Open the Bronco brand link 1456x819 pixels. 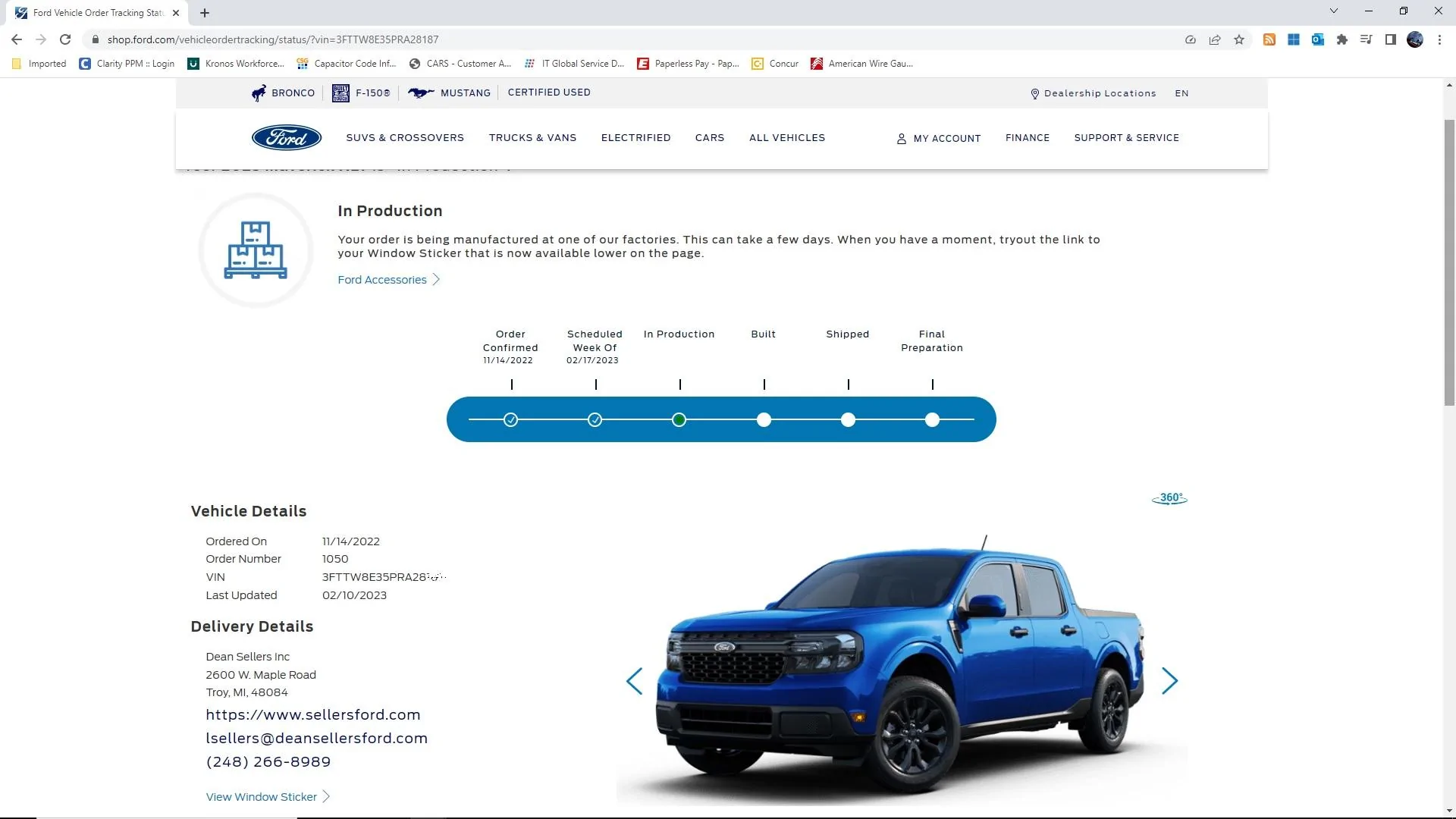(x=283, y=93)
